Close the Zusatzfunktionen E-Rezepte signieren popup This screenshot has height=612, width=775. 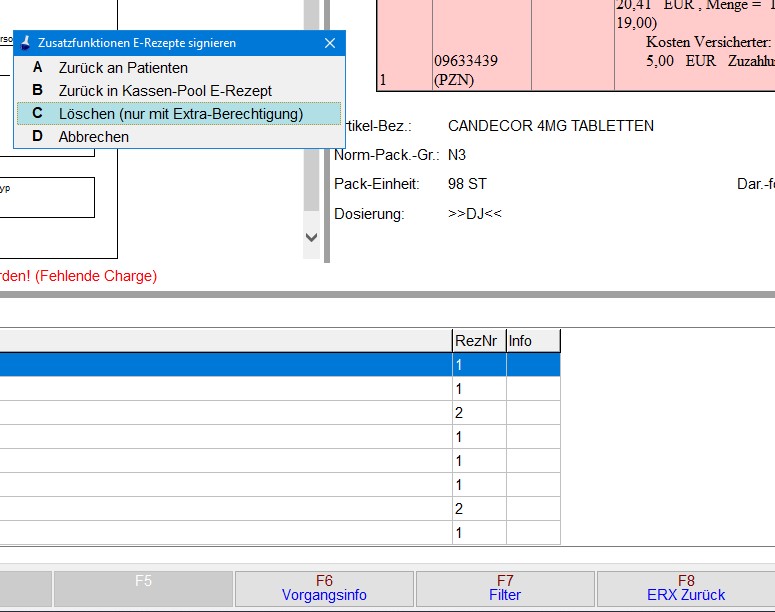[x=330, y=43]
